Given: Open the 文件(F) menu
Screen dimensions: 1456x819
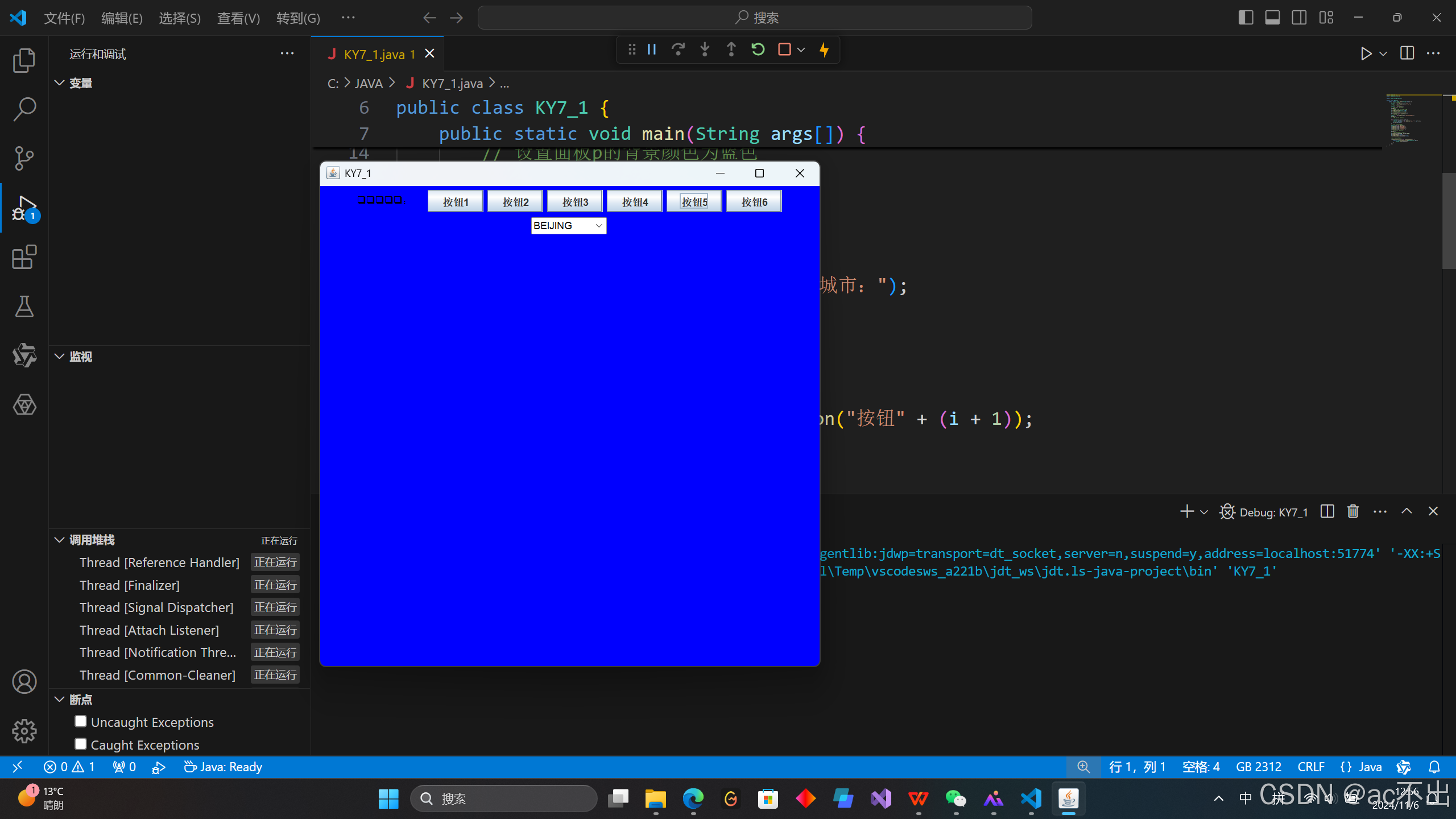Looking at the screenshot, I should click(64, 18).
